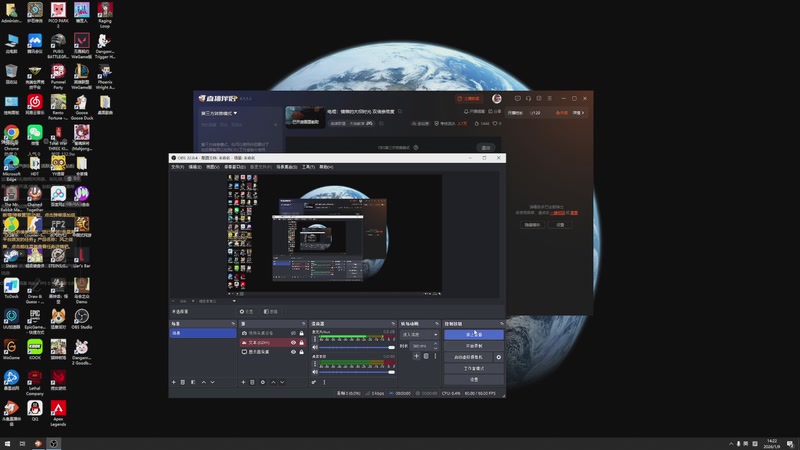The width and height of the screenshot is (800, 450).
Task: Click Start Recording in OBS Controls
Action: (x=474, y=346)
